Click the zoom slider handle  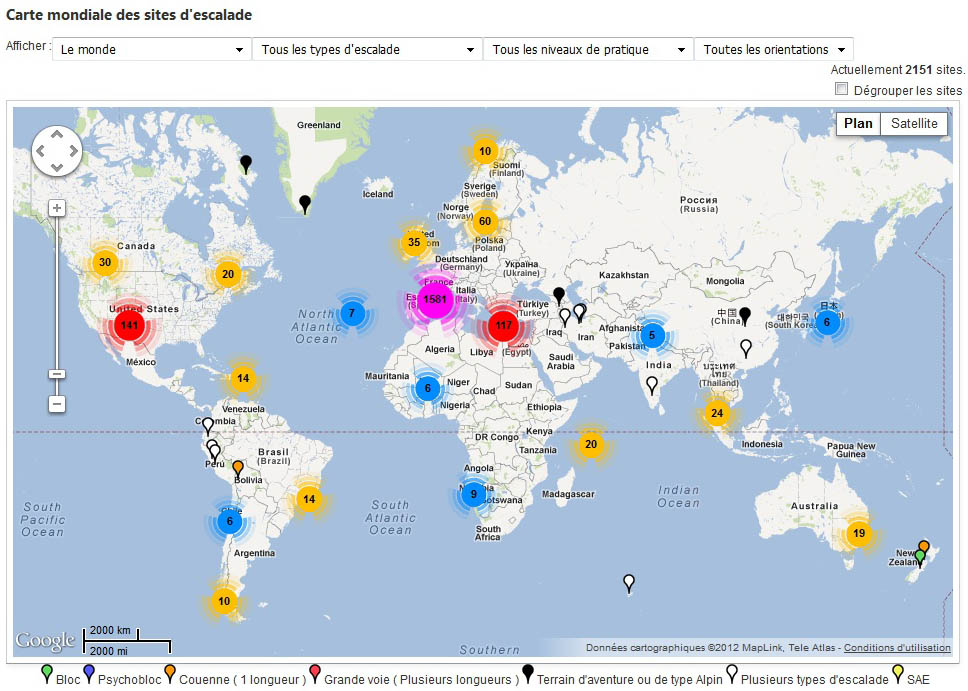coord(57,374)
